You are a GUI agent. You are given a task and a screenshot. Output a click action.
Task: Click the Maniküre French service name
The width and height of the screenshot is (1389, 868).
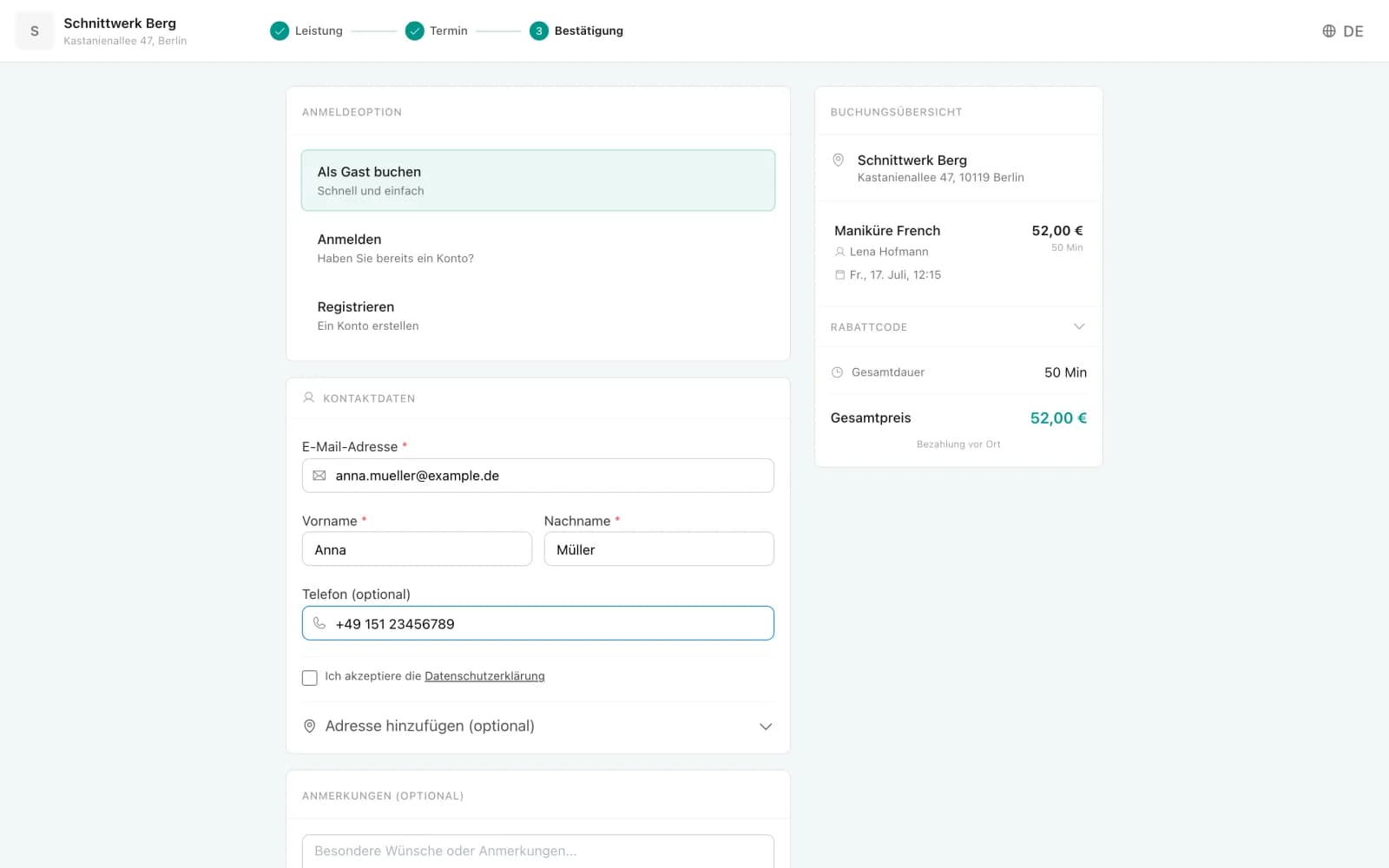pyautogui.click(x=887, y=231)
